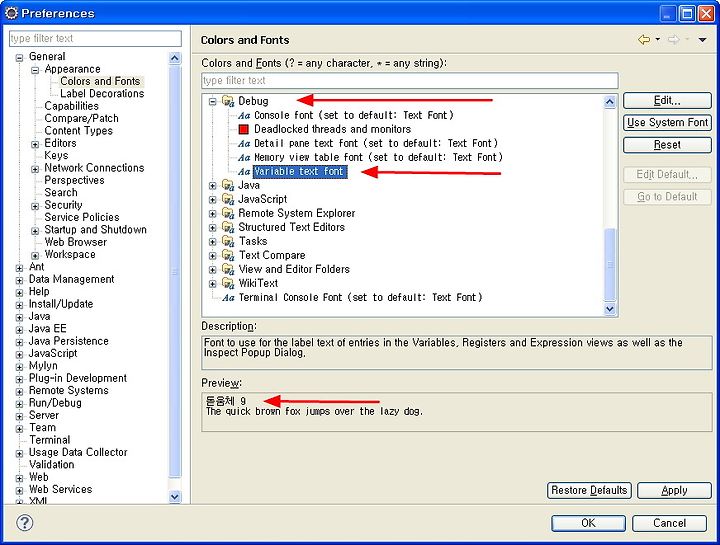720x545 pixels.
Task: Click the Structured Text Editors folder icon
Action: (228, 227)
